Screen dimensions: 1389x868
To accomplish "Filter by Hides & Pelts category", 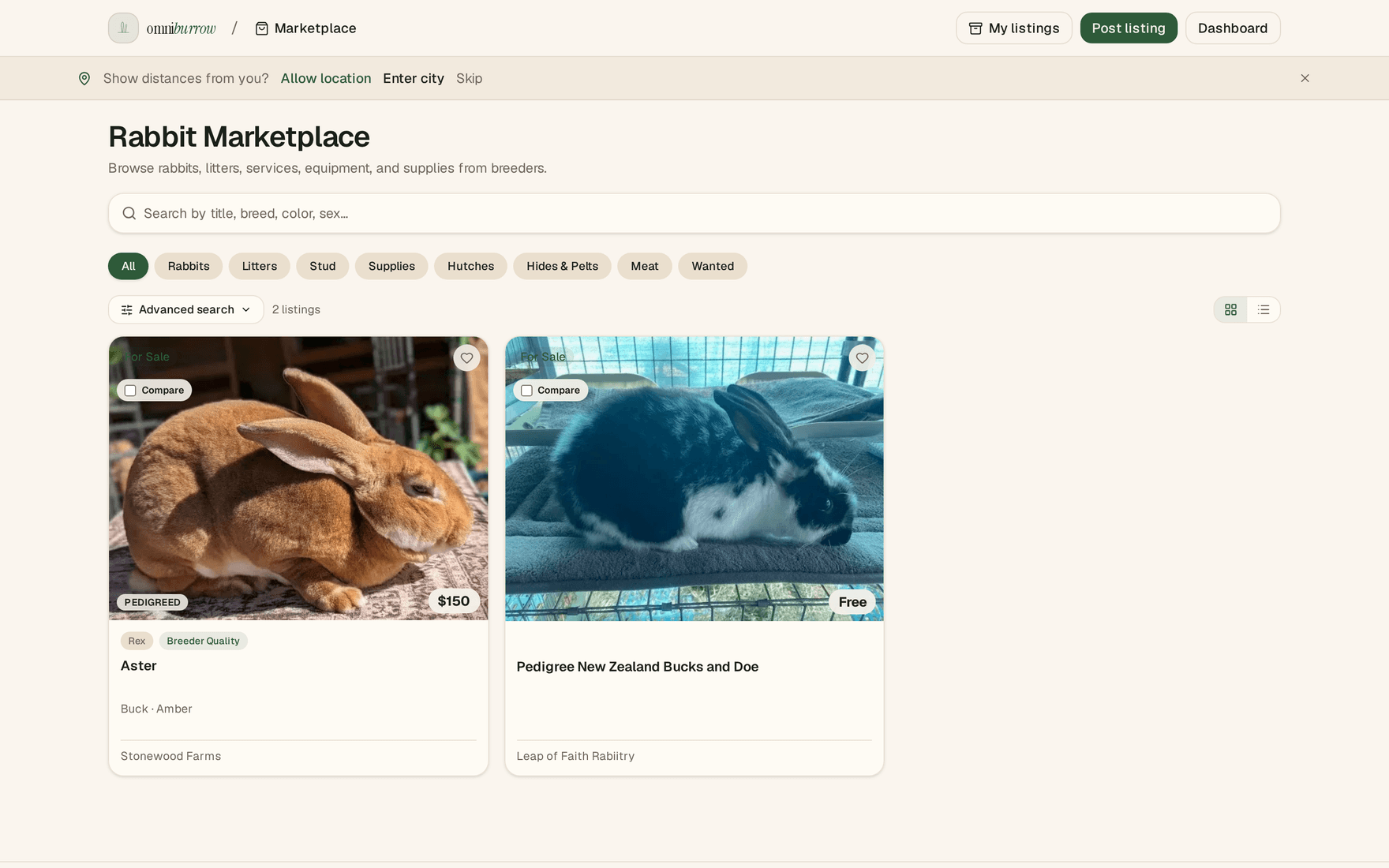I will point(562,266).
